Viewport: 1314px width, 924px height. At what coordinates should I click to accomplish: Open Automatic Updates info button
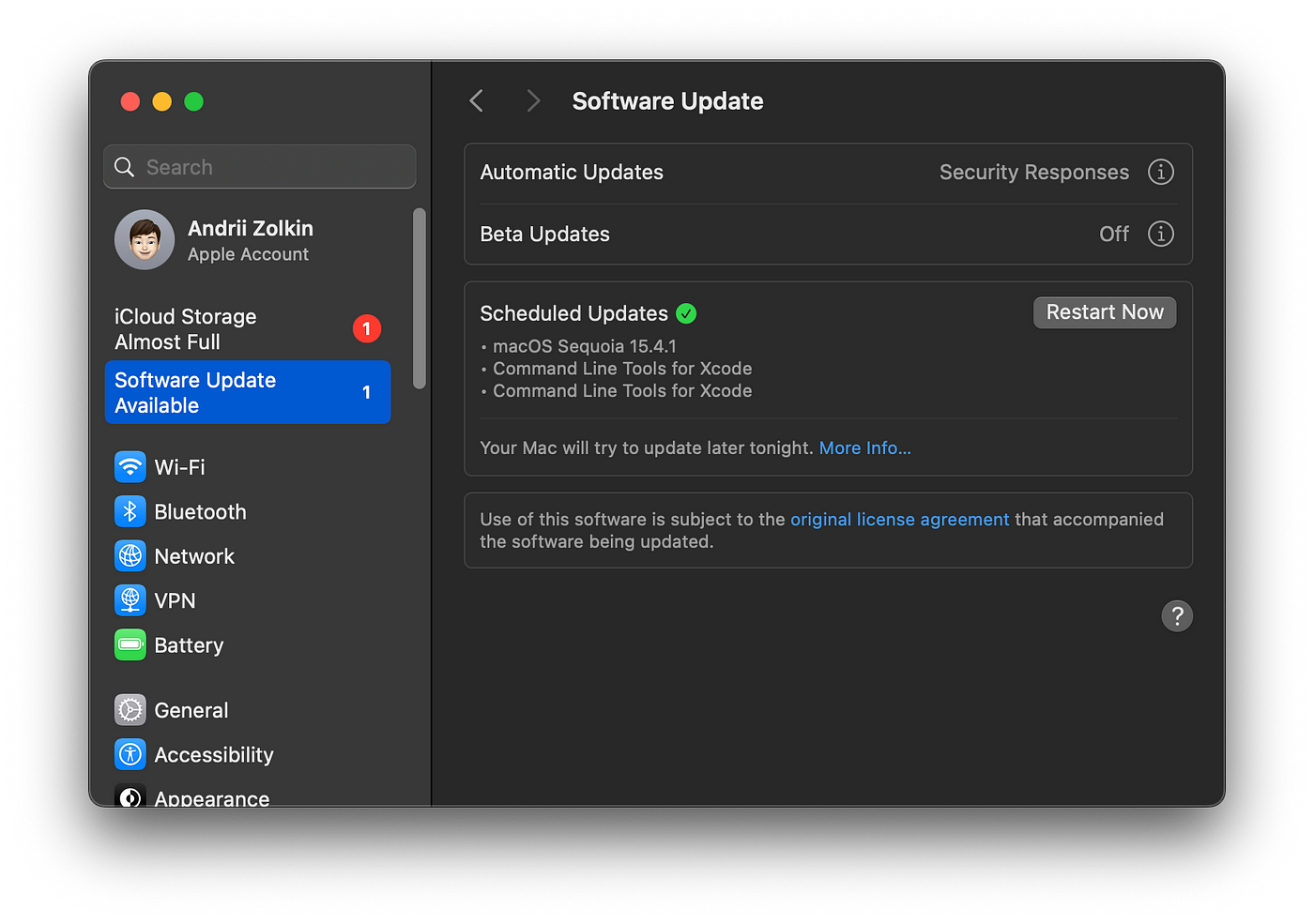tap(1161, 173)
